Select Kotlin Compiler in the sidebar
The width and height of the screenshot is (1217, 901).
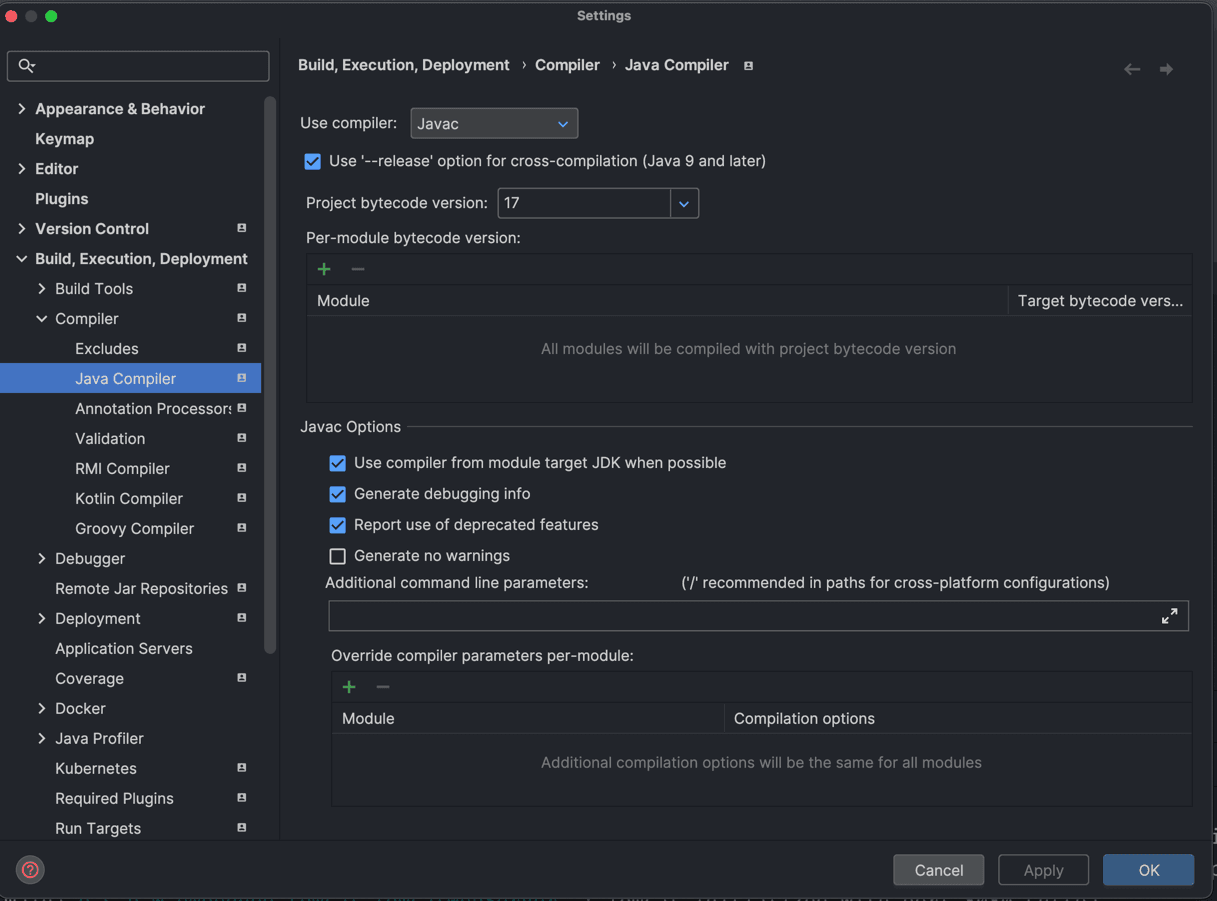(129, 499)
